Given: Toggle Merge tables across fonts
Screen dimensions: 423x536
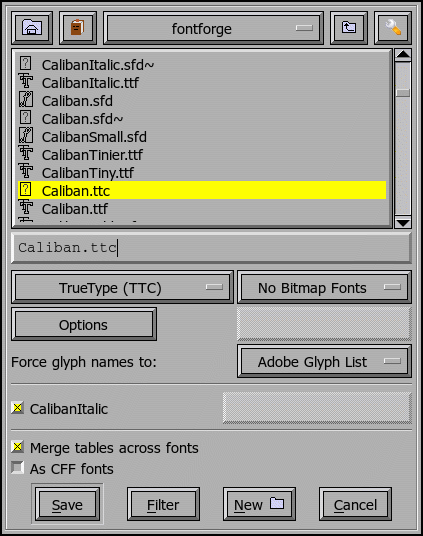Looking at the screenshot, I should coord(17,447).
